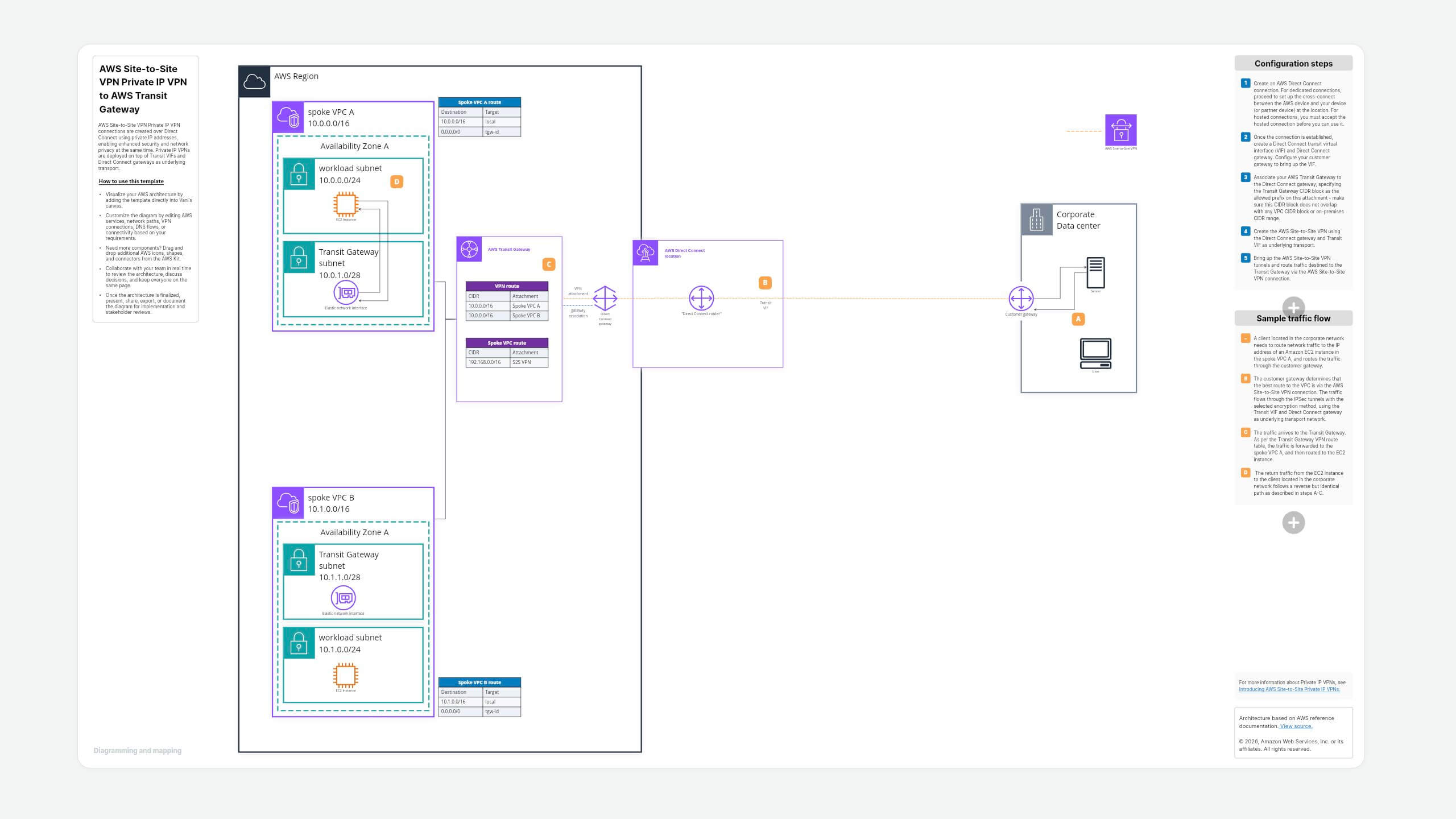Click lock icon of workload subnet 10.1.0.0/24
This screenshot has width=1456, height=819.
[x=299, y=643]
